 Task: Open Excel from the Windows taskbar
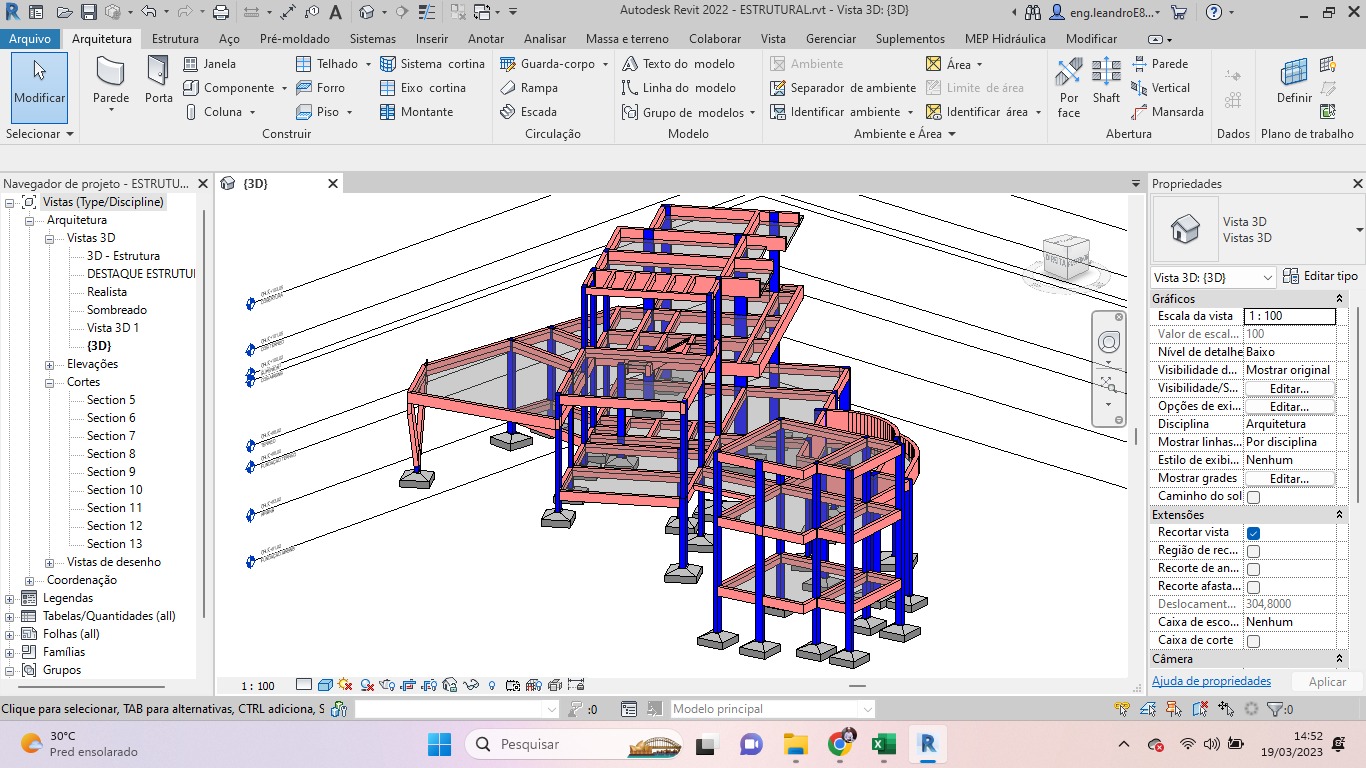(883, 744)
